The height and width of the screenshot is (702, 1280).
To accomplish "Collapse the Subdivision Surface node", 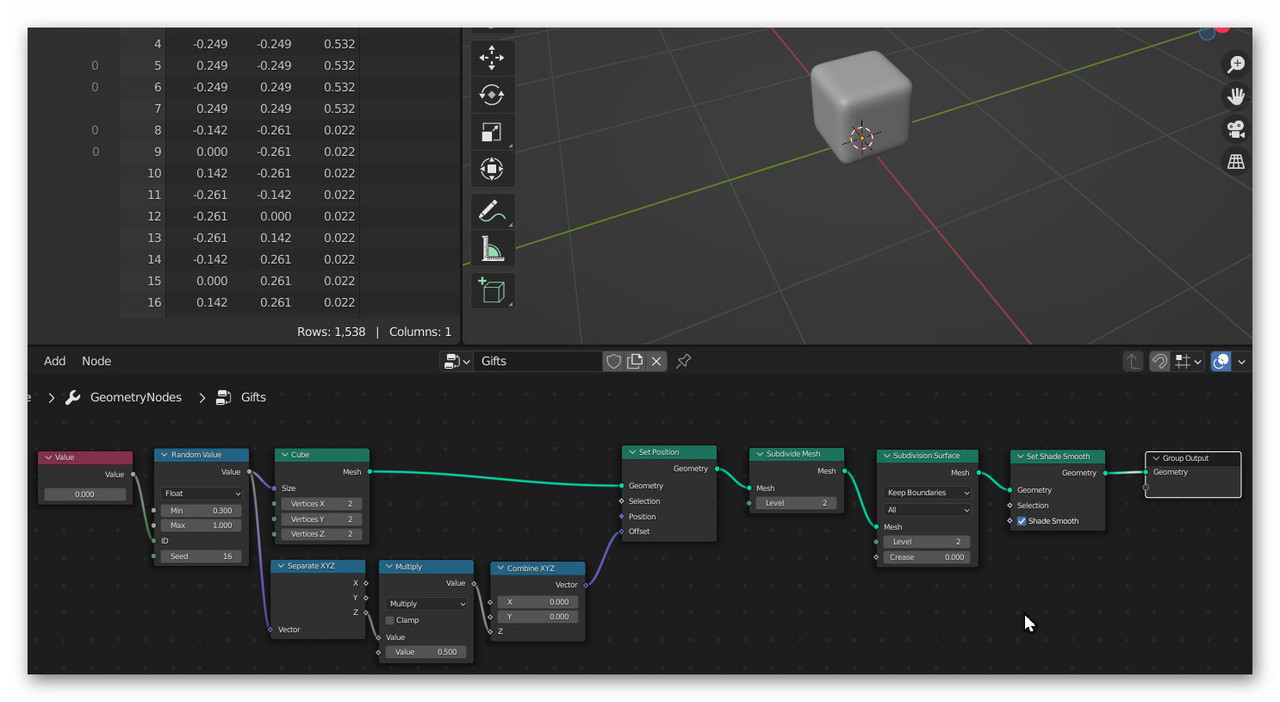I will 887,455.
